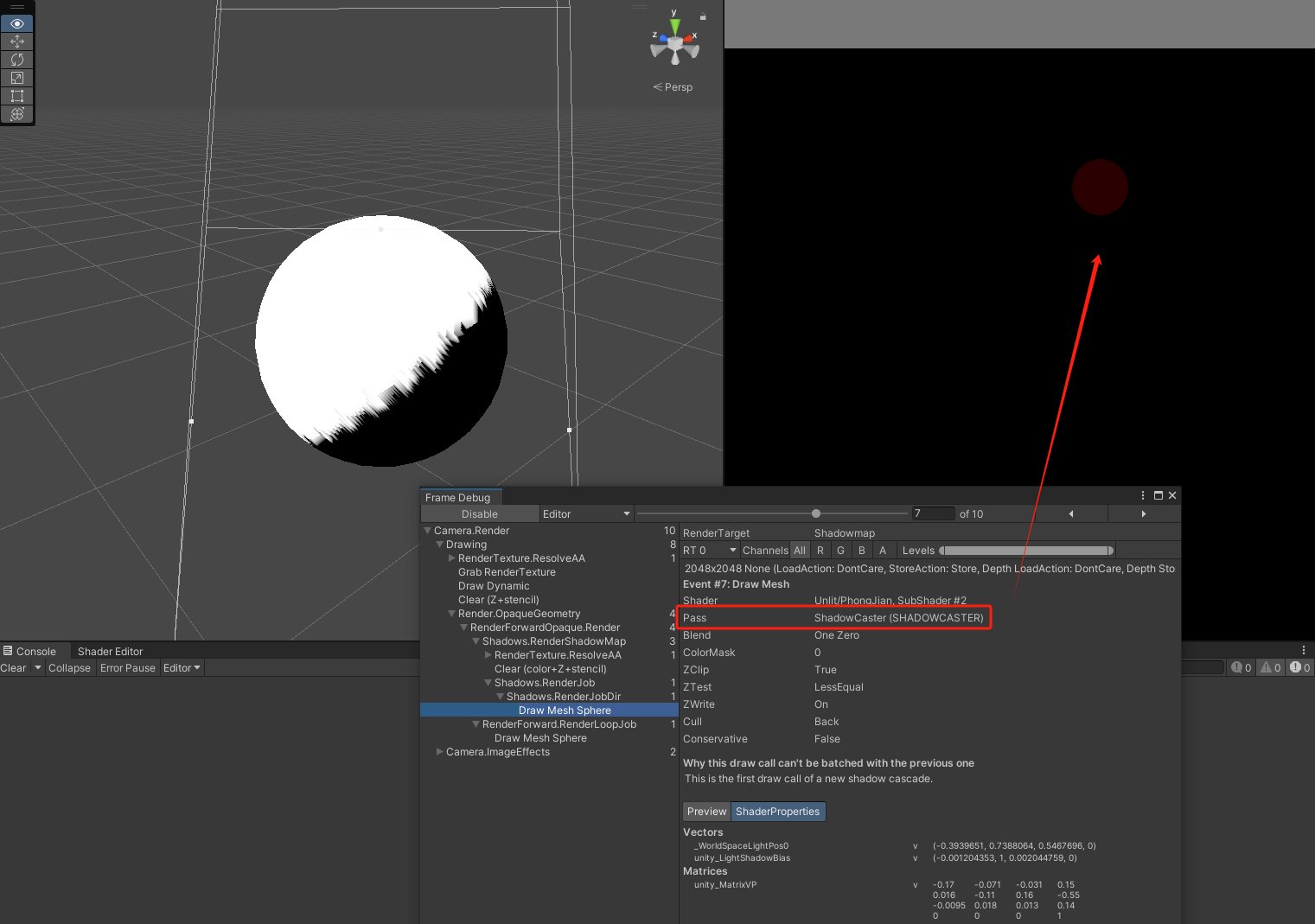Step to previous frame debugger event
This screenshot has width=1315, height=924.
[1071, 513]
